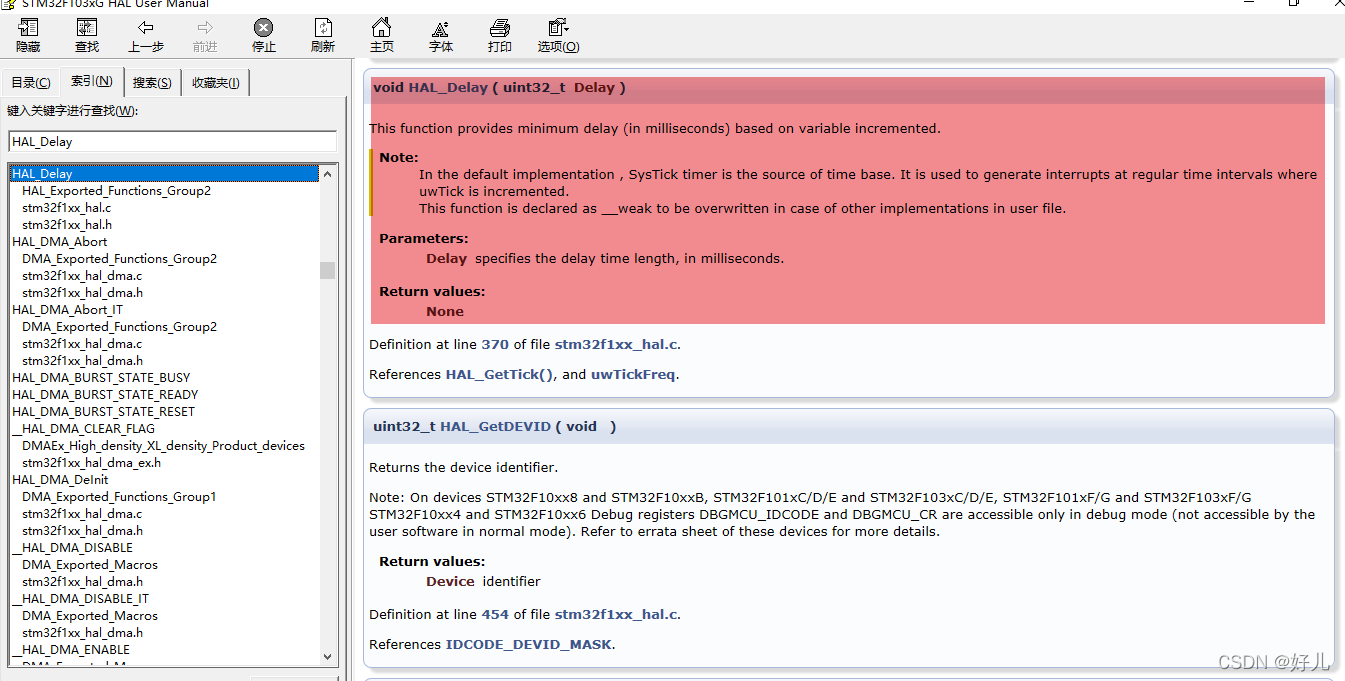
Task: Switch to the 搜索(S) search tab
Action: point(152,82)
